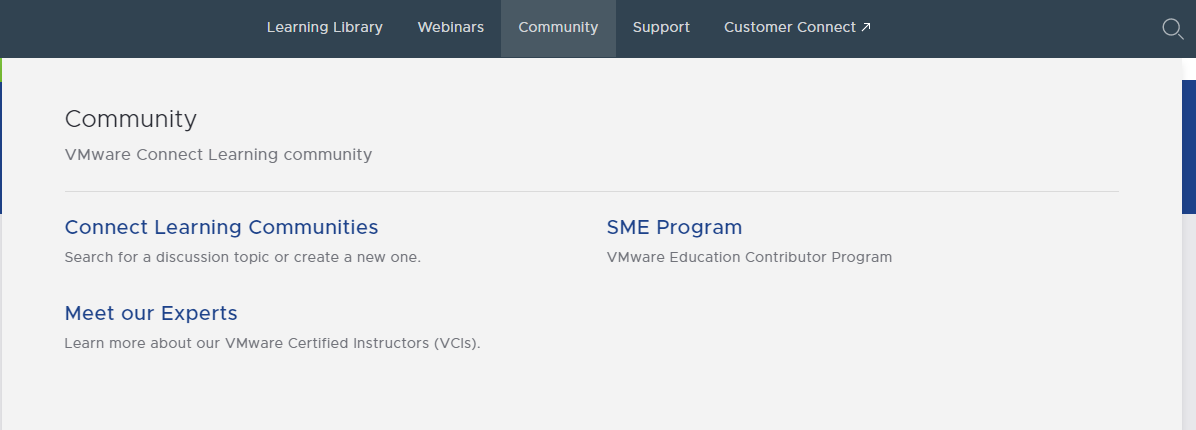Click the green accent strip at left edge
The image size is (1196, 430).
(2, 69)
